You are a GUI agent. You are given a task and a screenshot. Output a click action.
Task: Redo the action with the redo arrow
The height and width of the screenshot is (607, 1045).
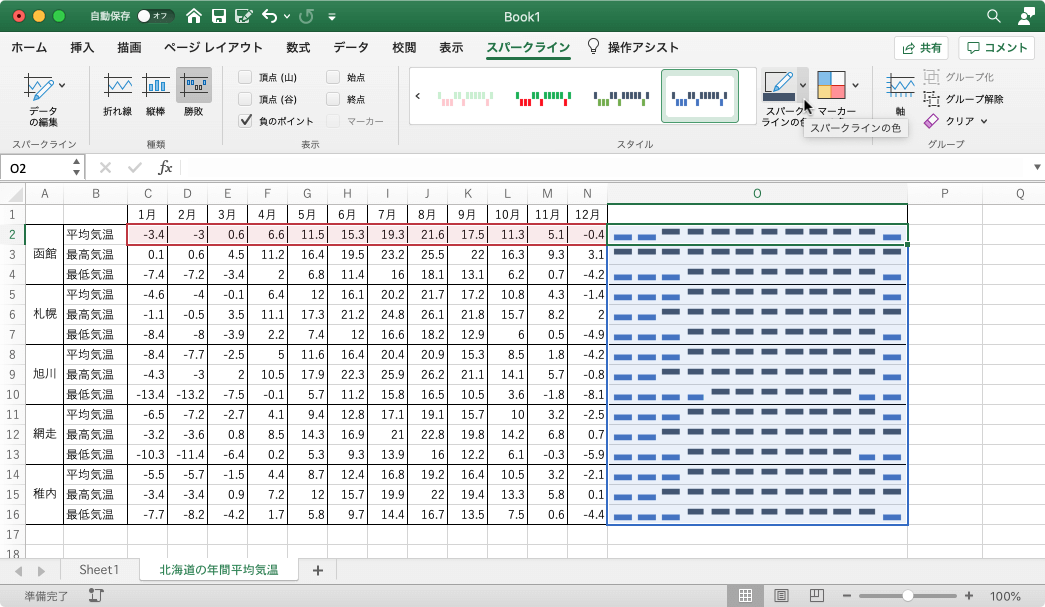pyautogui.click(x=307, y=16)
